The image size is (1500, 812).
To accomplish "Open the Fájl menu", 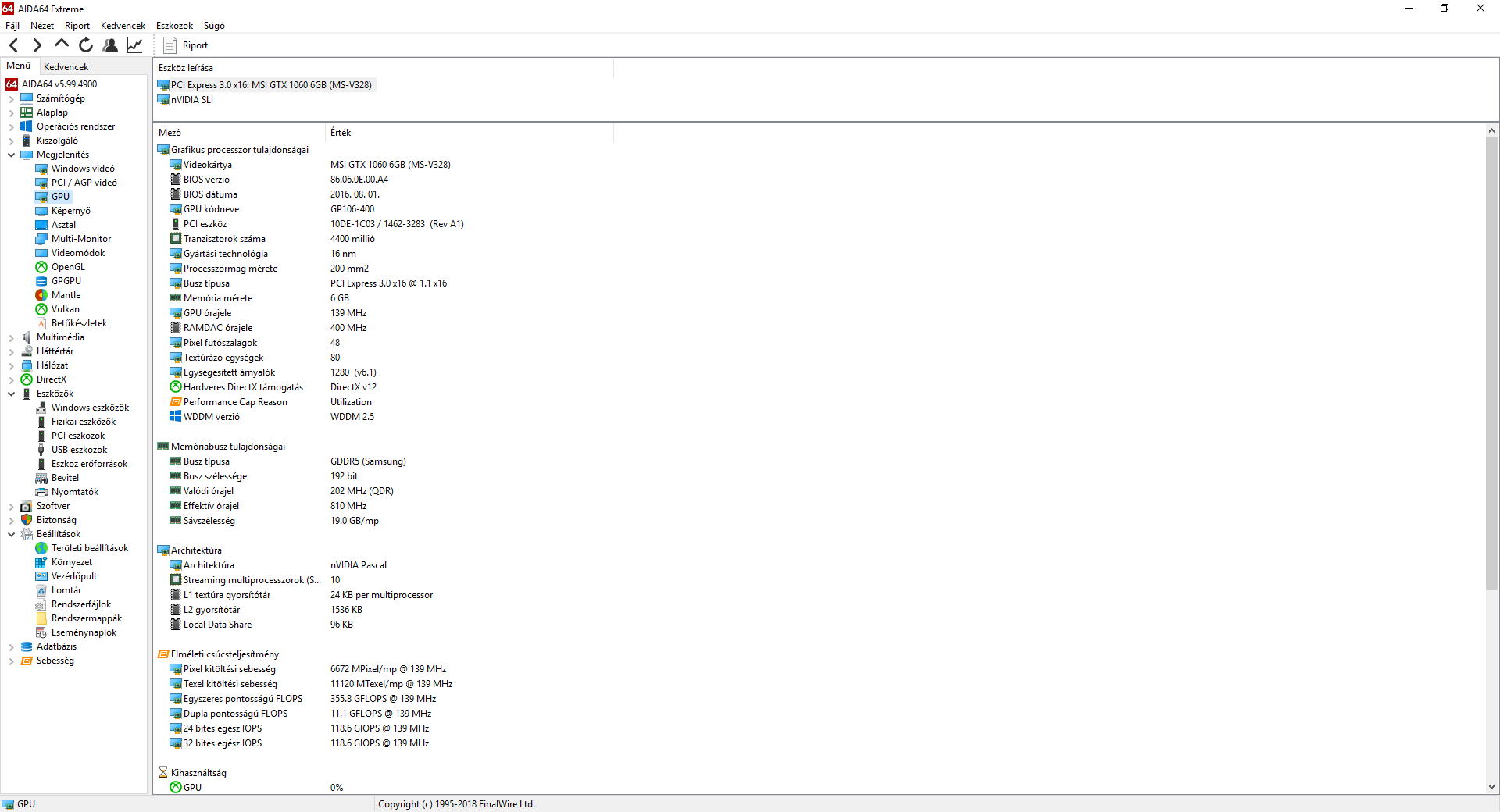I will pyautogui.click(x=12, y=26).
